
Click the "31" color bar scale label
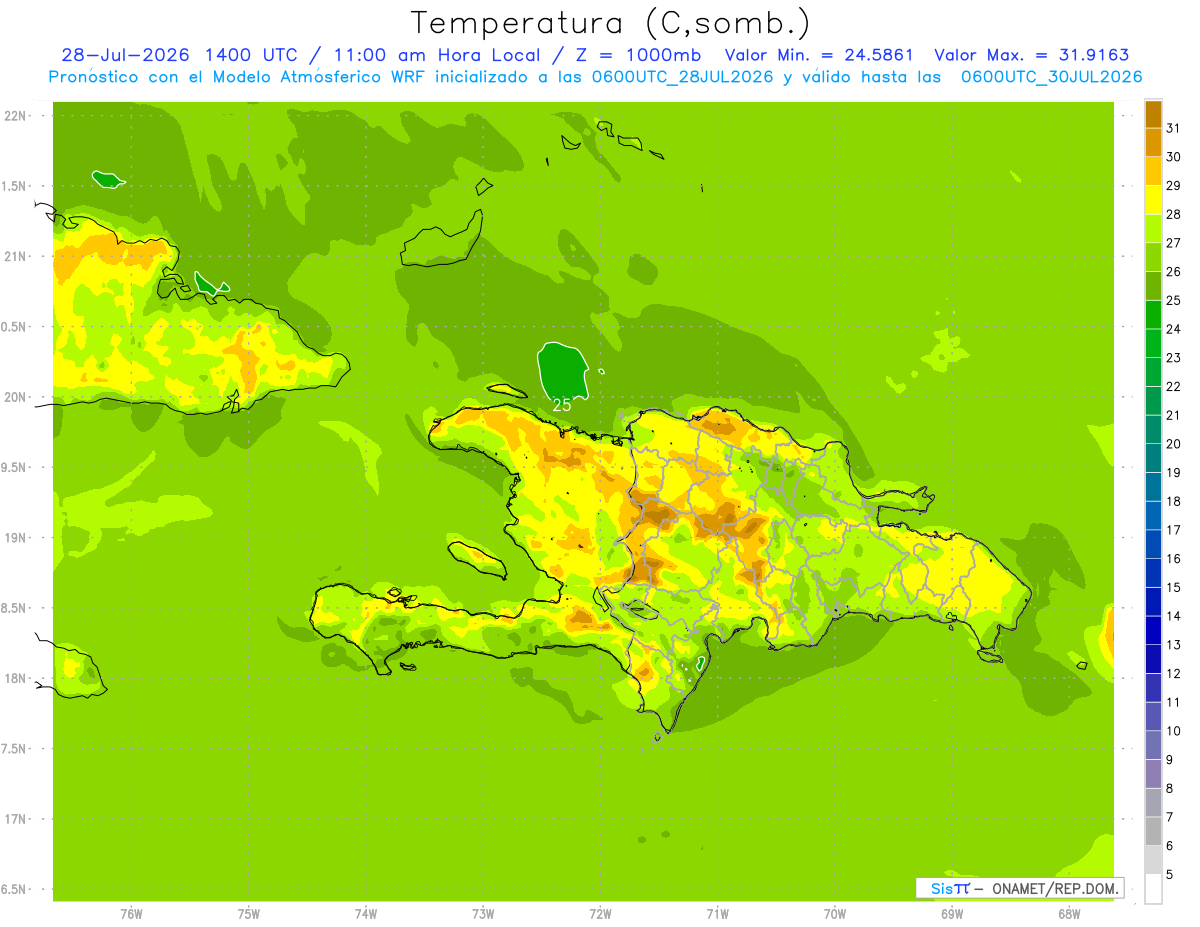[1174, 127]
